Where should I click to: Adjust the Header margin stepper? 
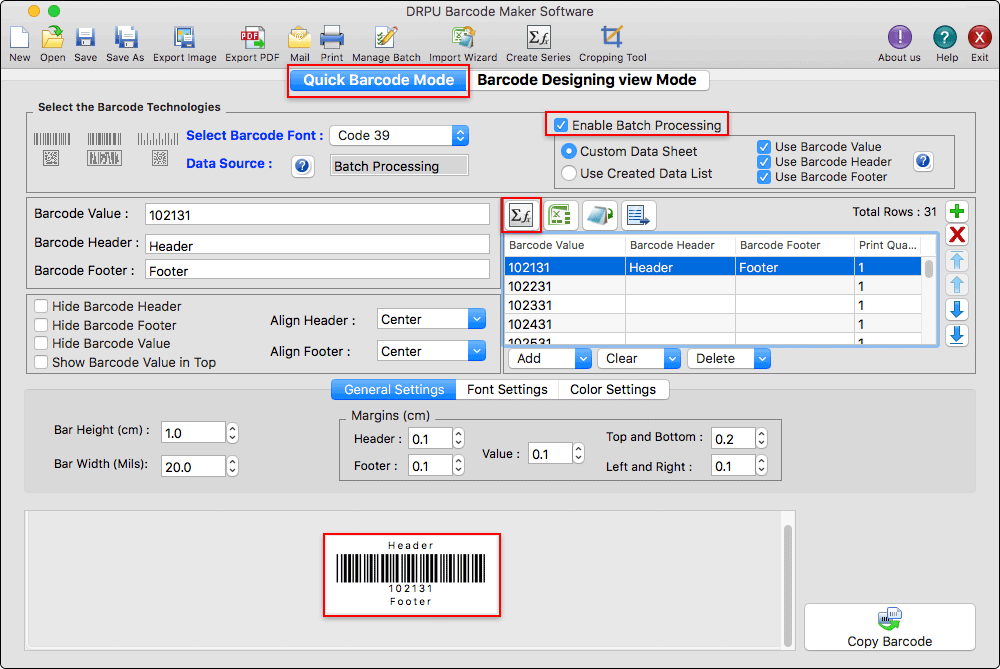pos(459,439)
